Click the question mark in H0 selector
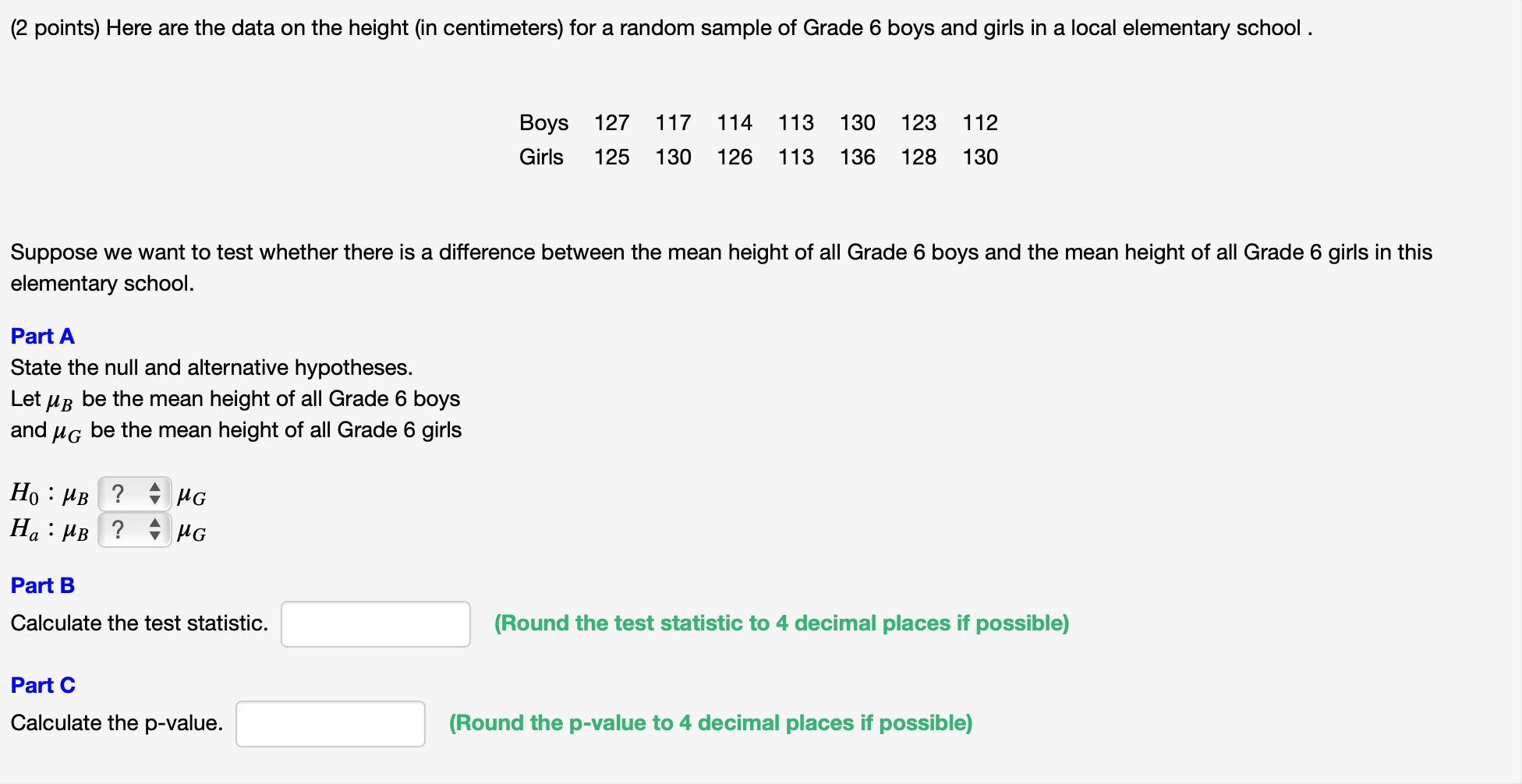 (x=119, y=493)
